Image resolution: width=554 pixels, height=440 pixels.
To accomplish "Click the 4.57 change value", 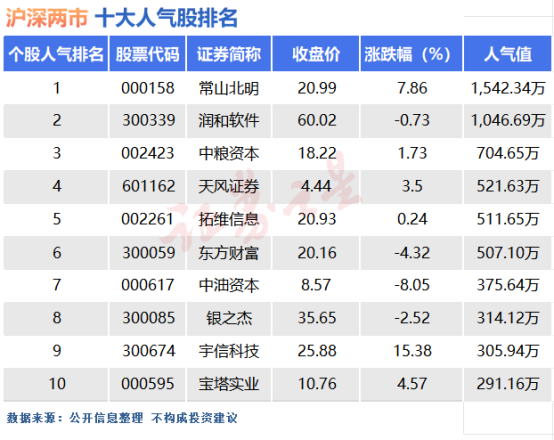I will tap(412, 384).
